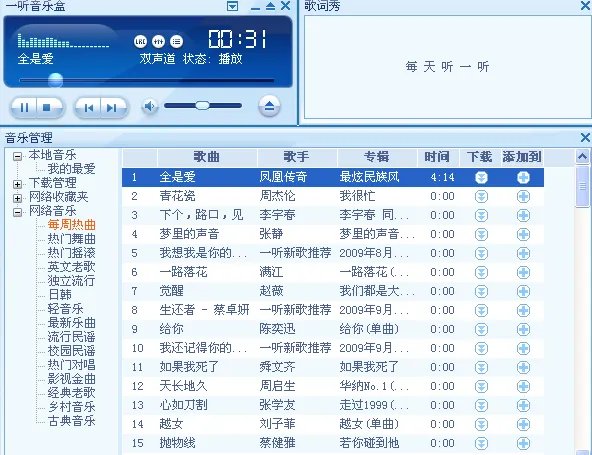Add 全是爱 to a list
The height and width of the screenshot is (455, 592).
pos(523,177)
